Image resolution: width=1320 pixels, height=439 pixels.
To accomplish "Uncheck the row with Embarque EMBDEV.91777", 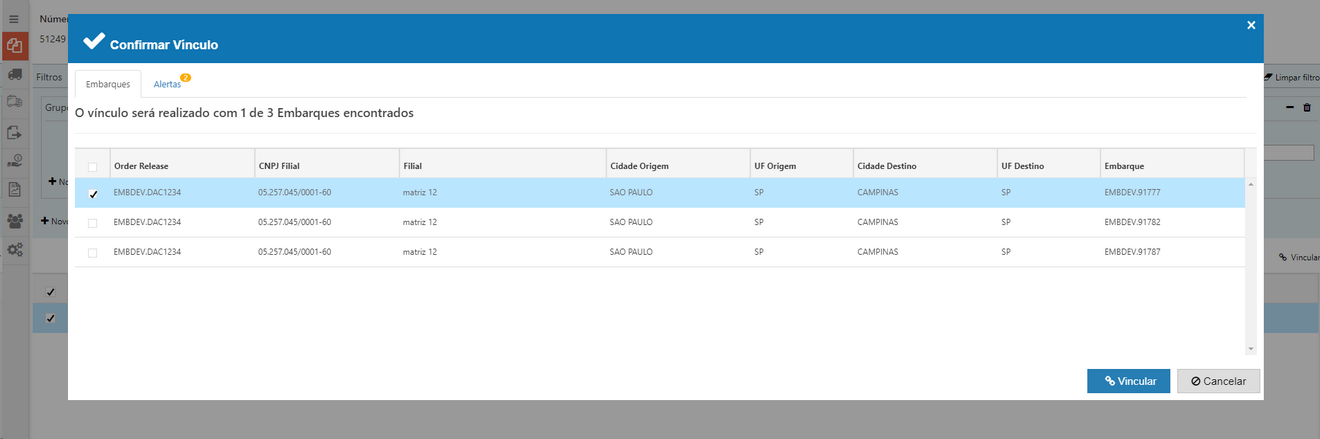I will pos(93,194).
